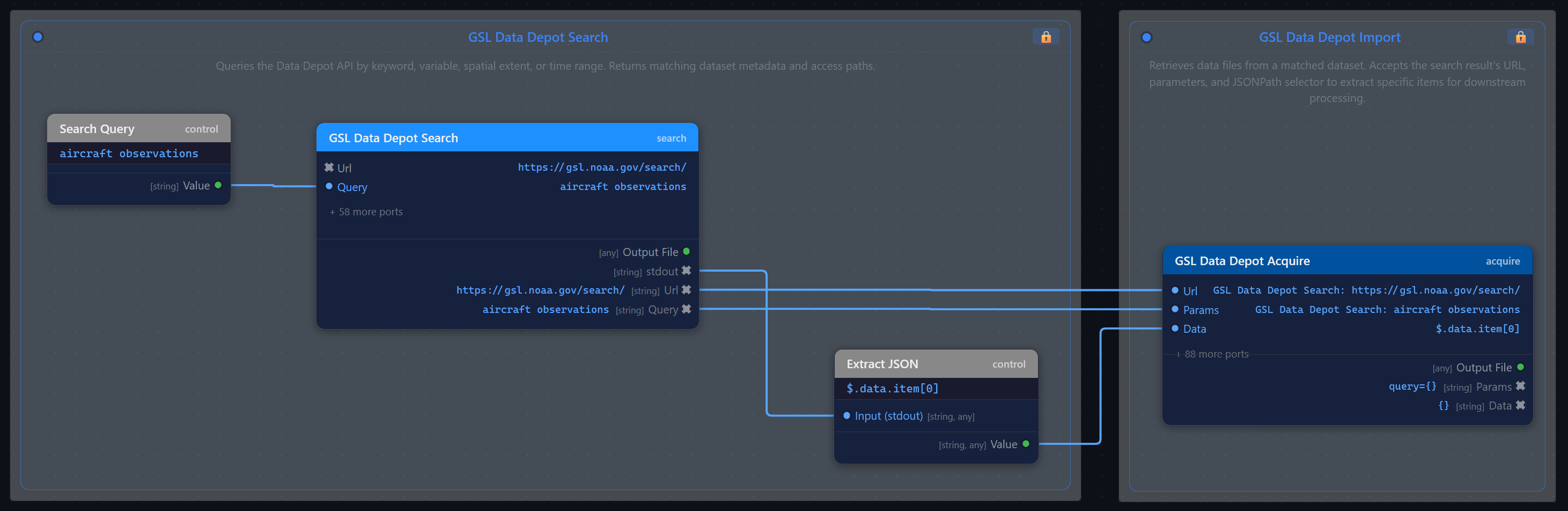
Task: Click the Url output value on search node
Action: [540, 290]
